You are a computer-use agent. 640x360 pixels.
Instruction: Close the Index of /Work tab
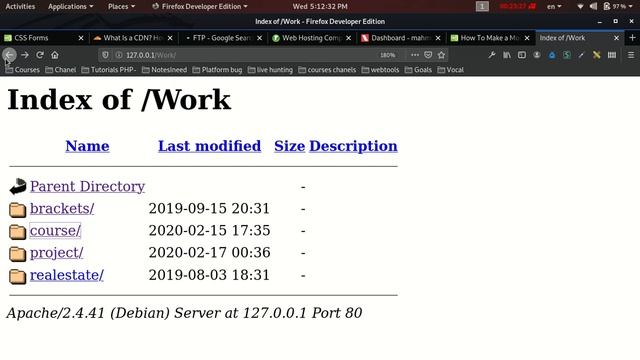point(616,38)
